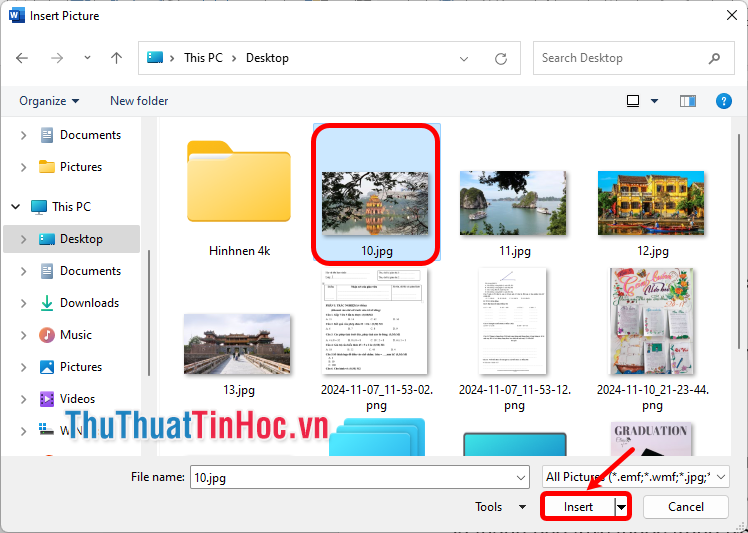Open the Insert button dropdown arrow

[622, 507]
